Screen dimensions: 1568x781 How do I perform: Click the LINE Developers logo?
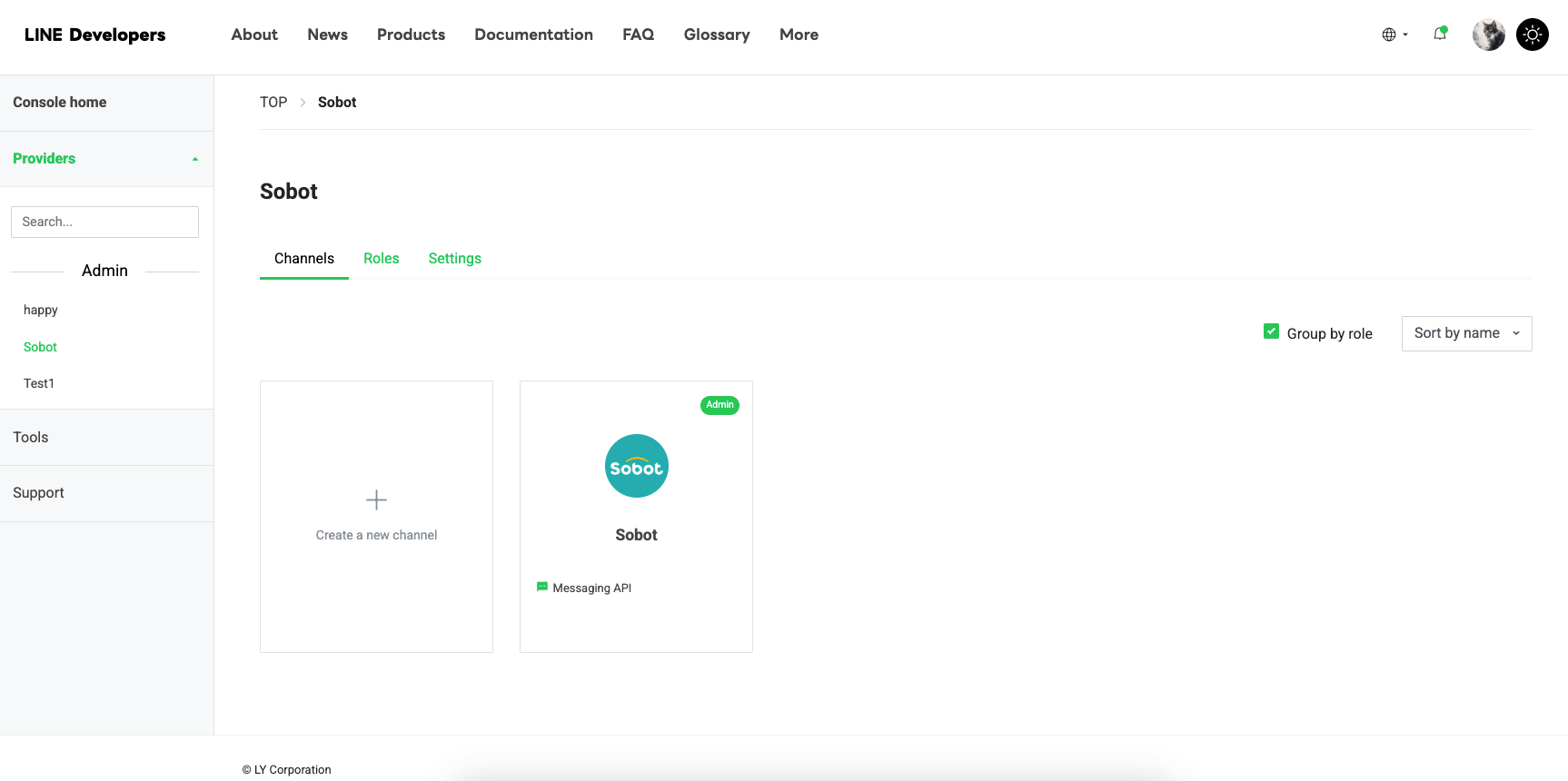(94, 35)
